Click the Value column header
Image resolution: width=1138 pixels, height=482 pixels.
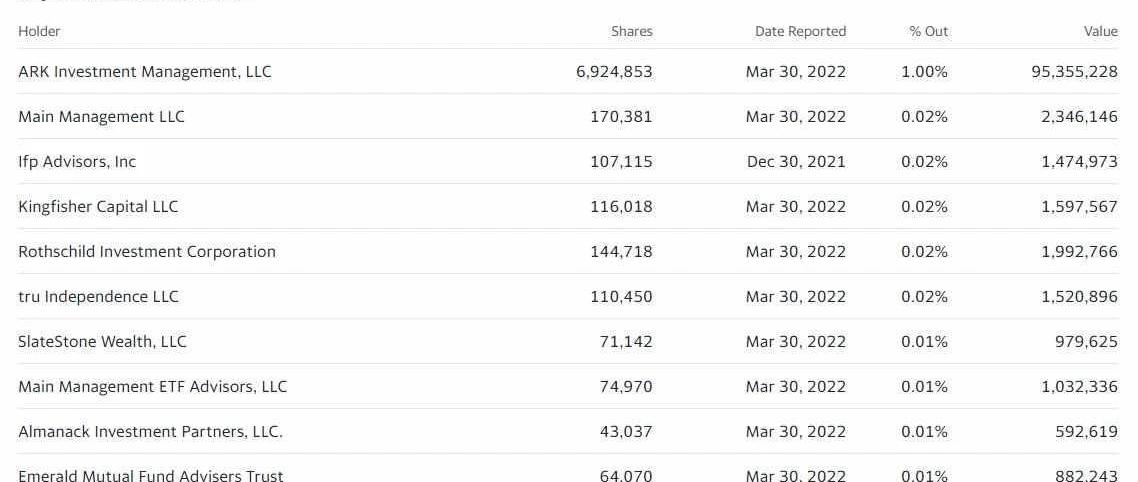coord(1101,31)
